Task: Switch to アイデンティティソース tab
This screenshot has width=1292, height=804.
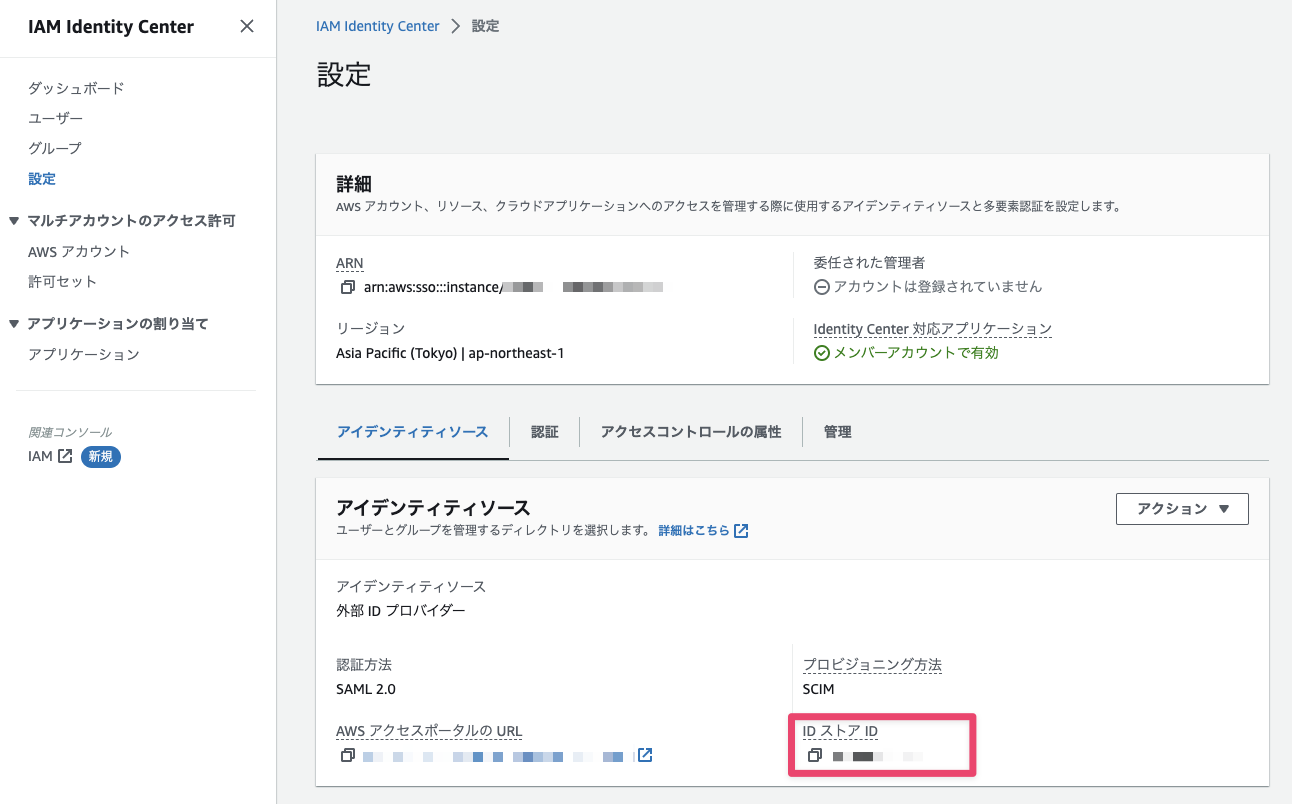Action: point(413,432)
